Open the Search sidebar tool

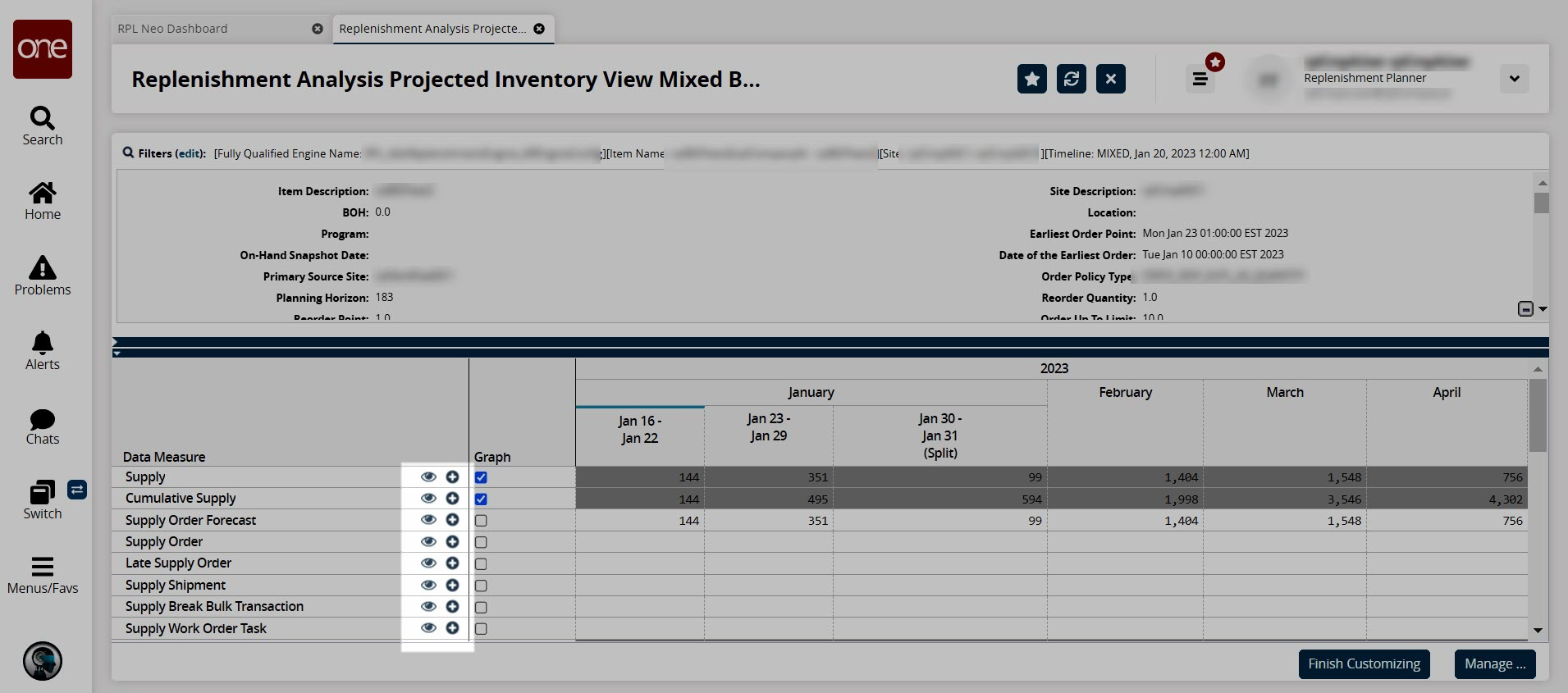[x=43, y=125]
